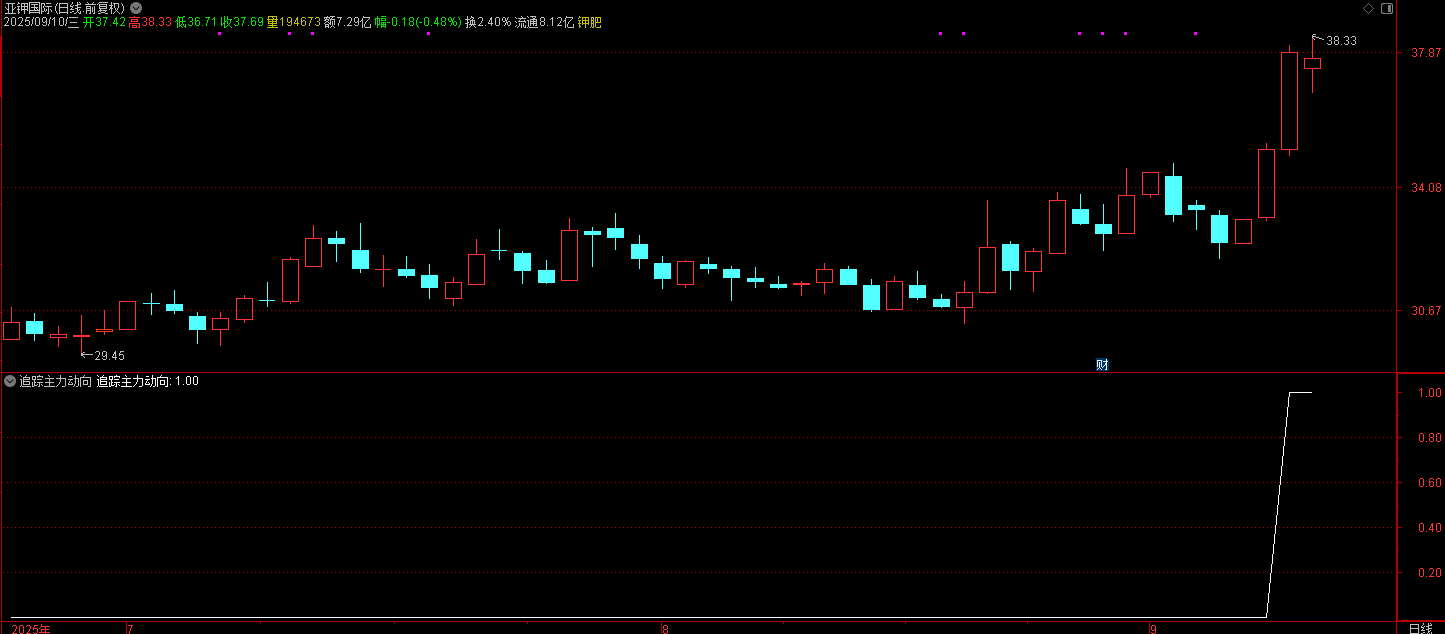This screenshot has height=634, width=1445.
Task: Click the 34.08 price axis label
Action: coord(1426,187)
